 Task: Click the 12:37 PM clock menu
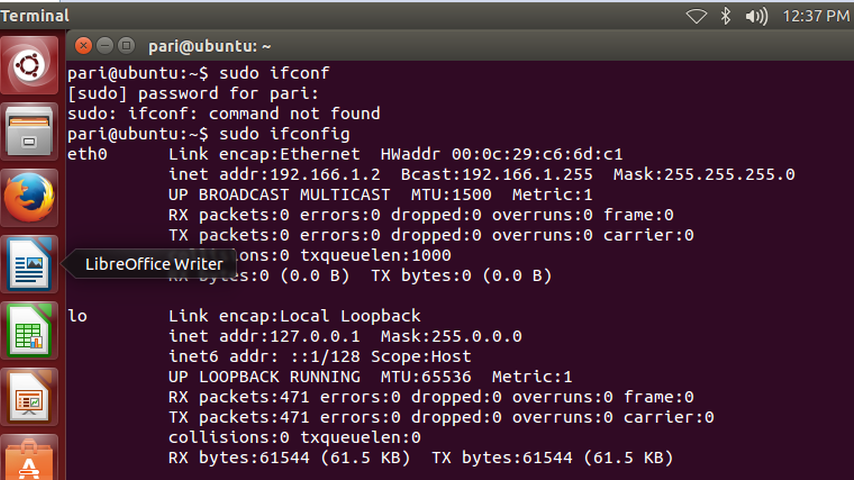[x=809, y=16]
